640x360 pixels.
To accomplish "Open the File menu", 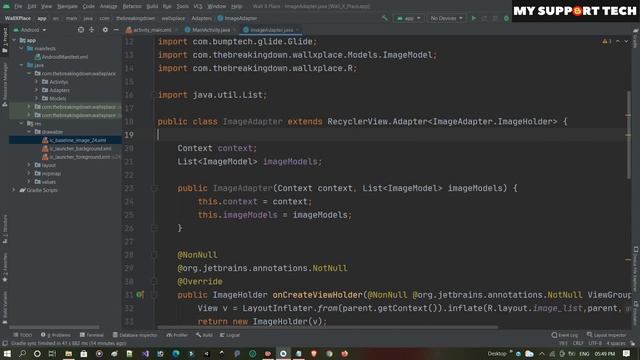I will point(18,7).
